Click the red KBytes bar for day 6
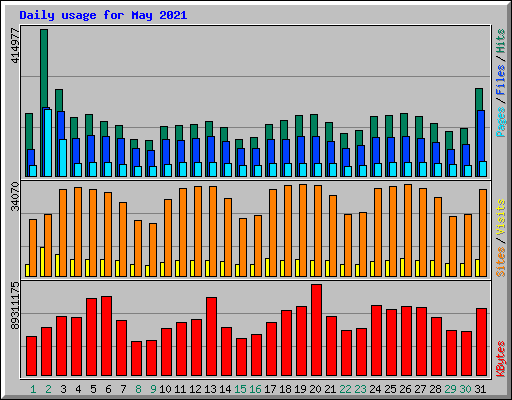Image resolution: width=512 pixels, height=400 pixels. 106,336
